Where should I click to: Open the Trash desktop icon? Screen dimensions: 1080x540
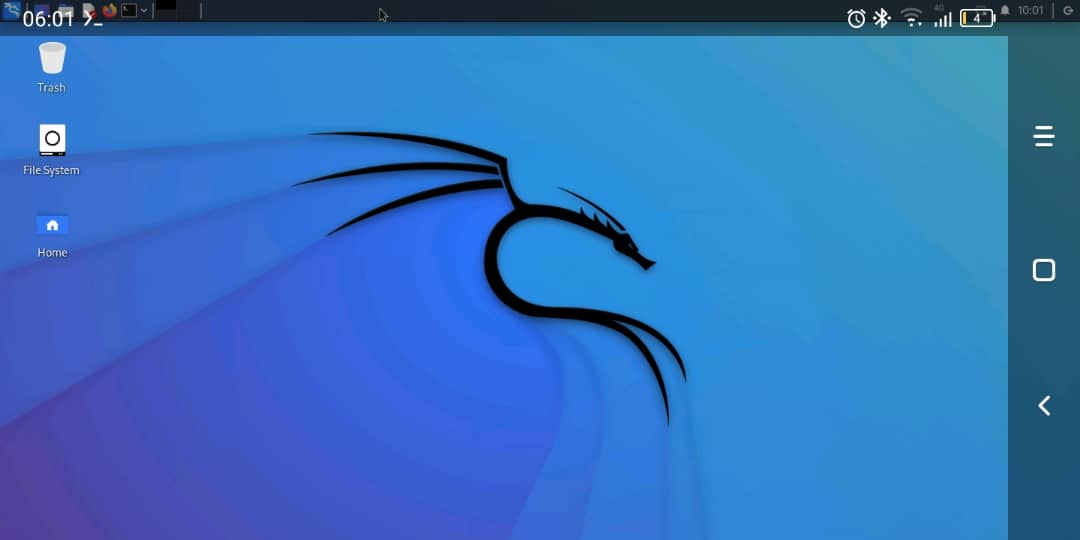tap(52, 68)
